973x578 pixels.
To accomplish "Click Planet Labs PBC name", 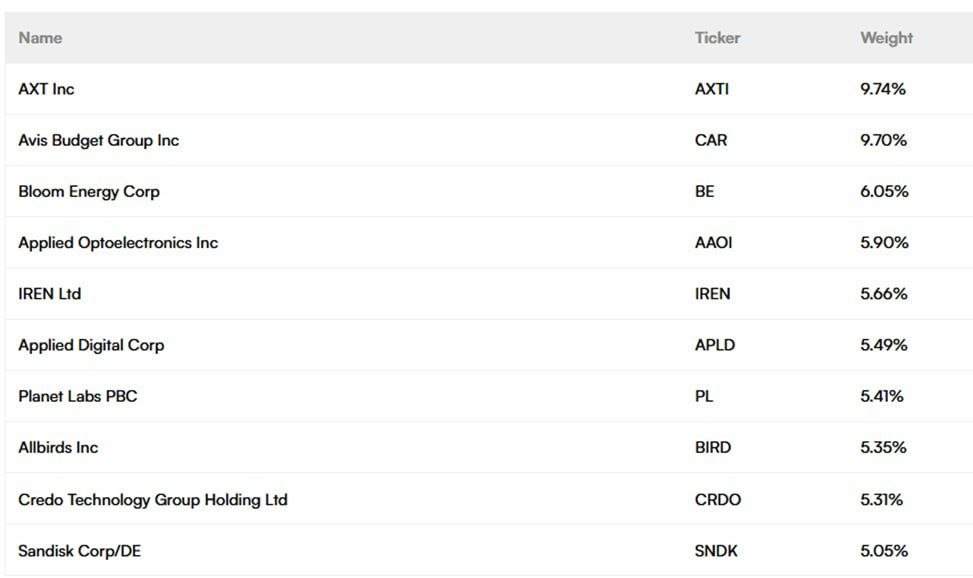I will pos(77,396).
